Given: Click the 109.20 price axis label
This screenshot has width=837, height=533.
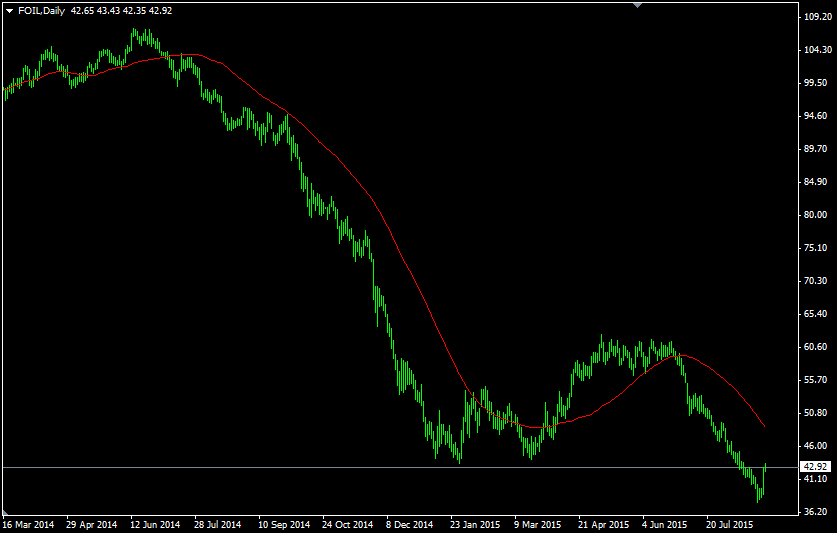Looking at the screenshot, I should [x=818, y=17].
